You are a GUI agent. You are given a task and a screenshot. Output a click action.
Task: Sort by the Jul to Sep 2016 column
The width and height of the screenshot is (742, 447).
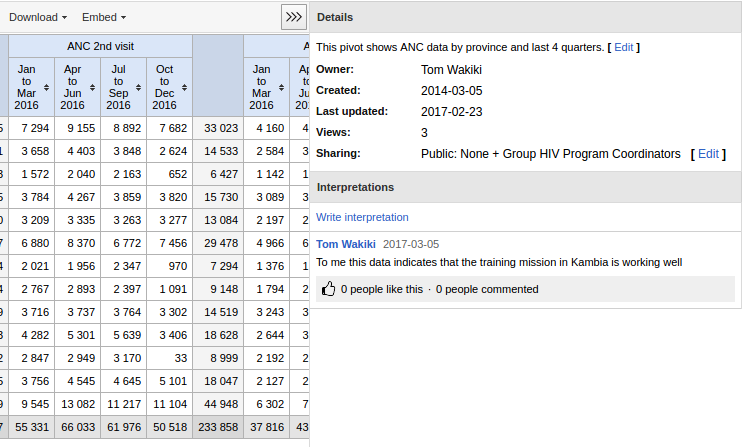point(123,87)
